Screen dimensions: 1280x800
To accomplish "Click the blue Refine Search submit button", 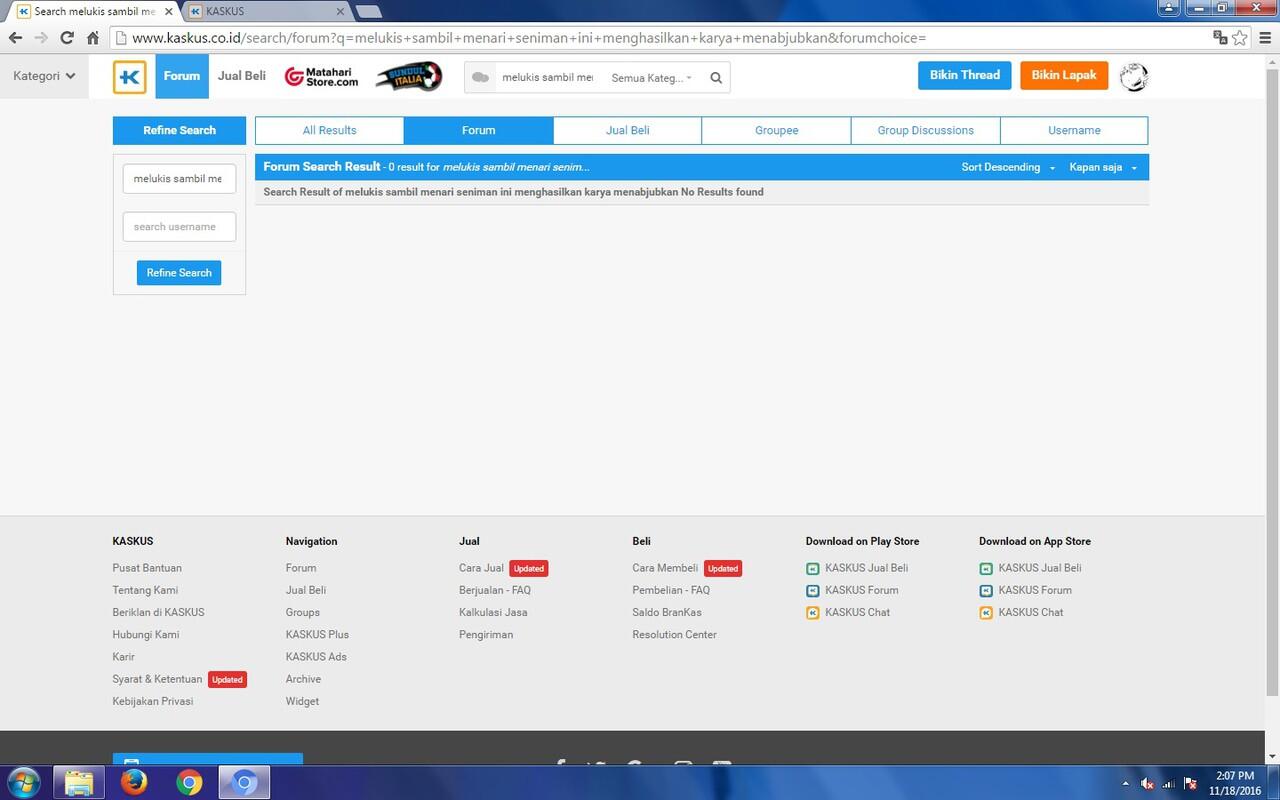I will coord(179,273).
